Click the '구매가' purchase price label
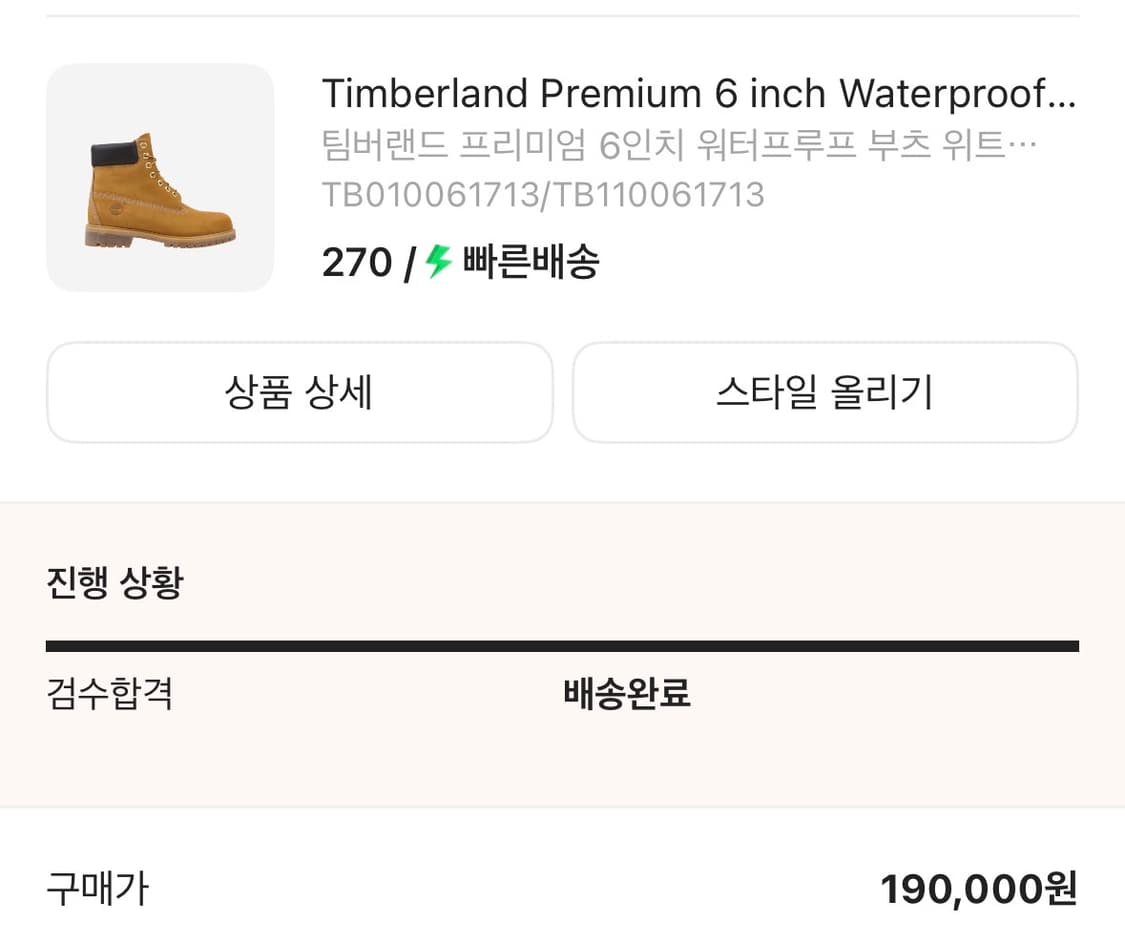The width and height of the screenshot is (1125, 948). pos(94,888)
